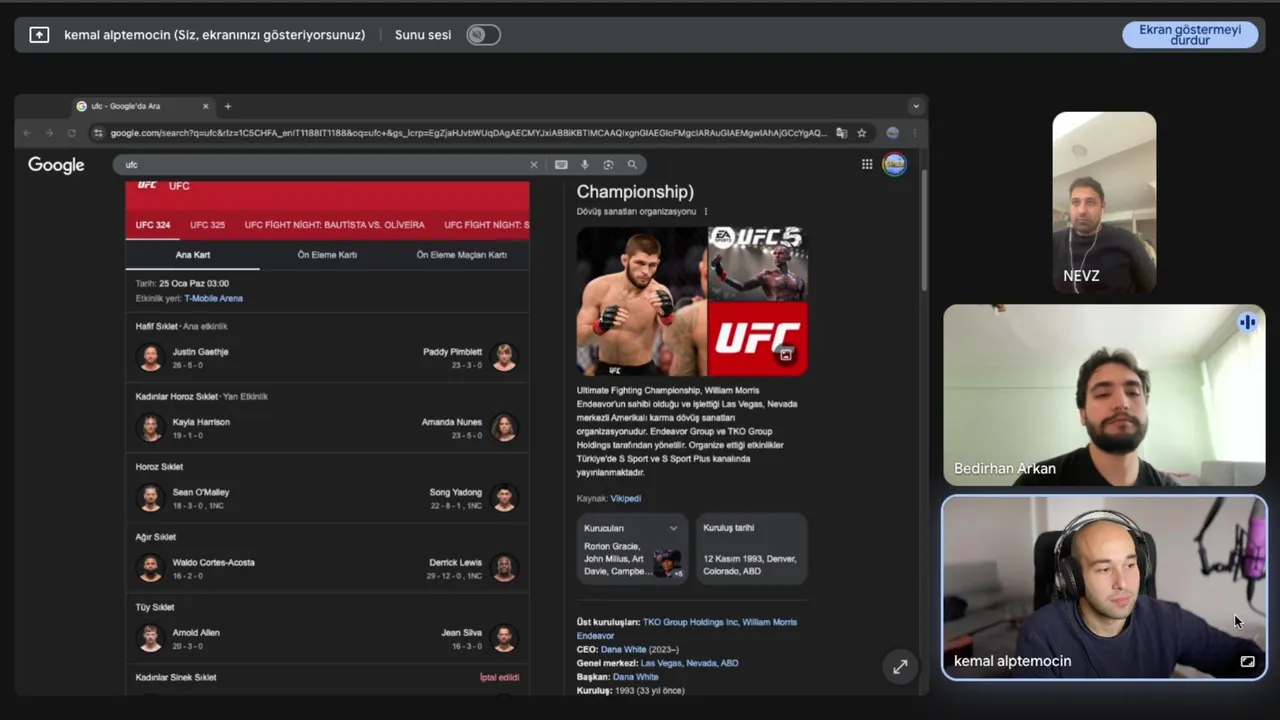Click the site info icon in address bar
This screenshot has height=720, width=1280.
pyautogui.click(x=98, y=133)
